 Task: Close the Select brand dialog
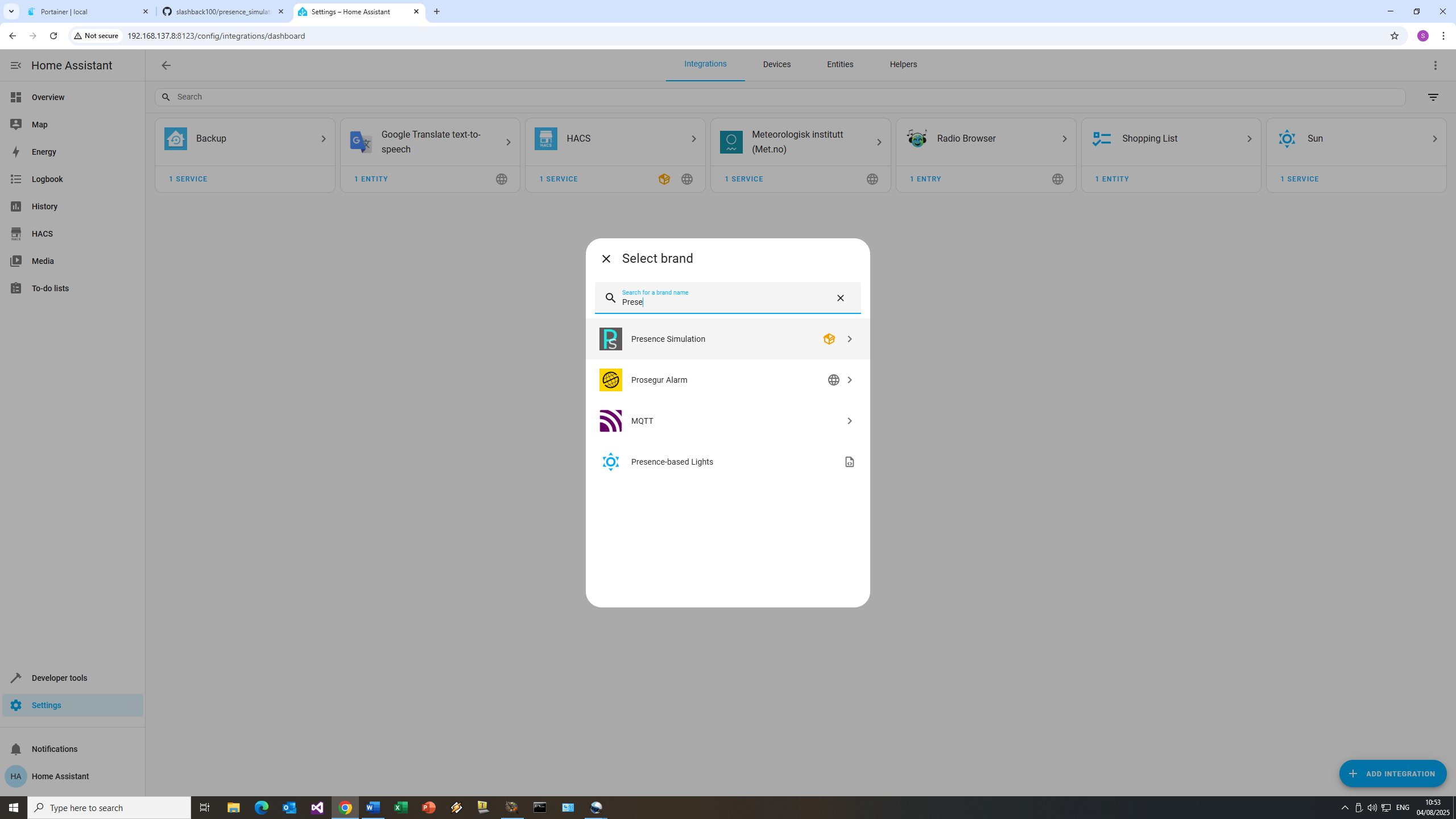point(606,259)
